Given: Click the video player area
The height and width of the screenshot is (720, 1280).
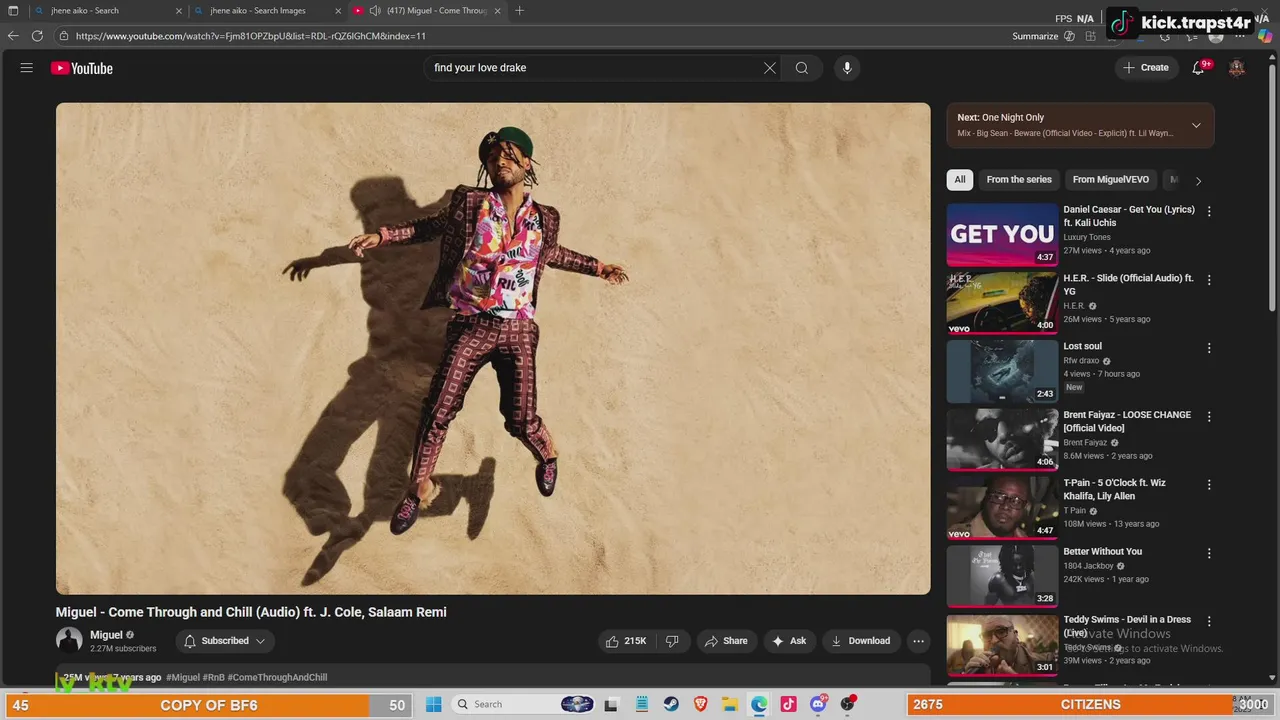Looking at the screenshot, I should (493, 348).
